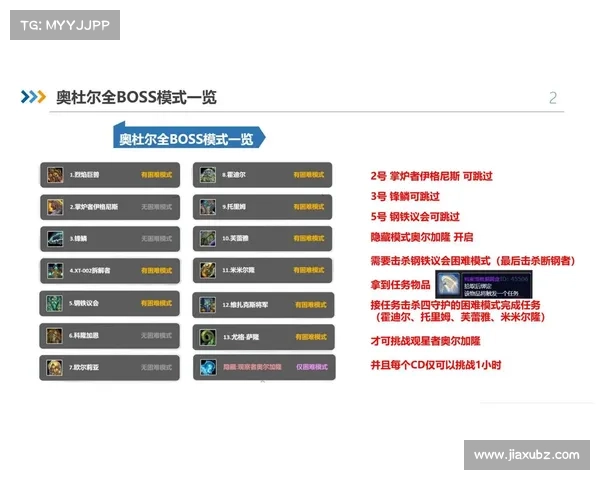The width and height of the screenshot is (600, 480).
Task: Click the 芙蕾雅 boss portrait icon
Action: tap(208, 238)
